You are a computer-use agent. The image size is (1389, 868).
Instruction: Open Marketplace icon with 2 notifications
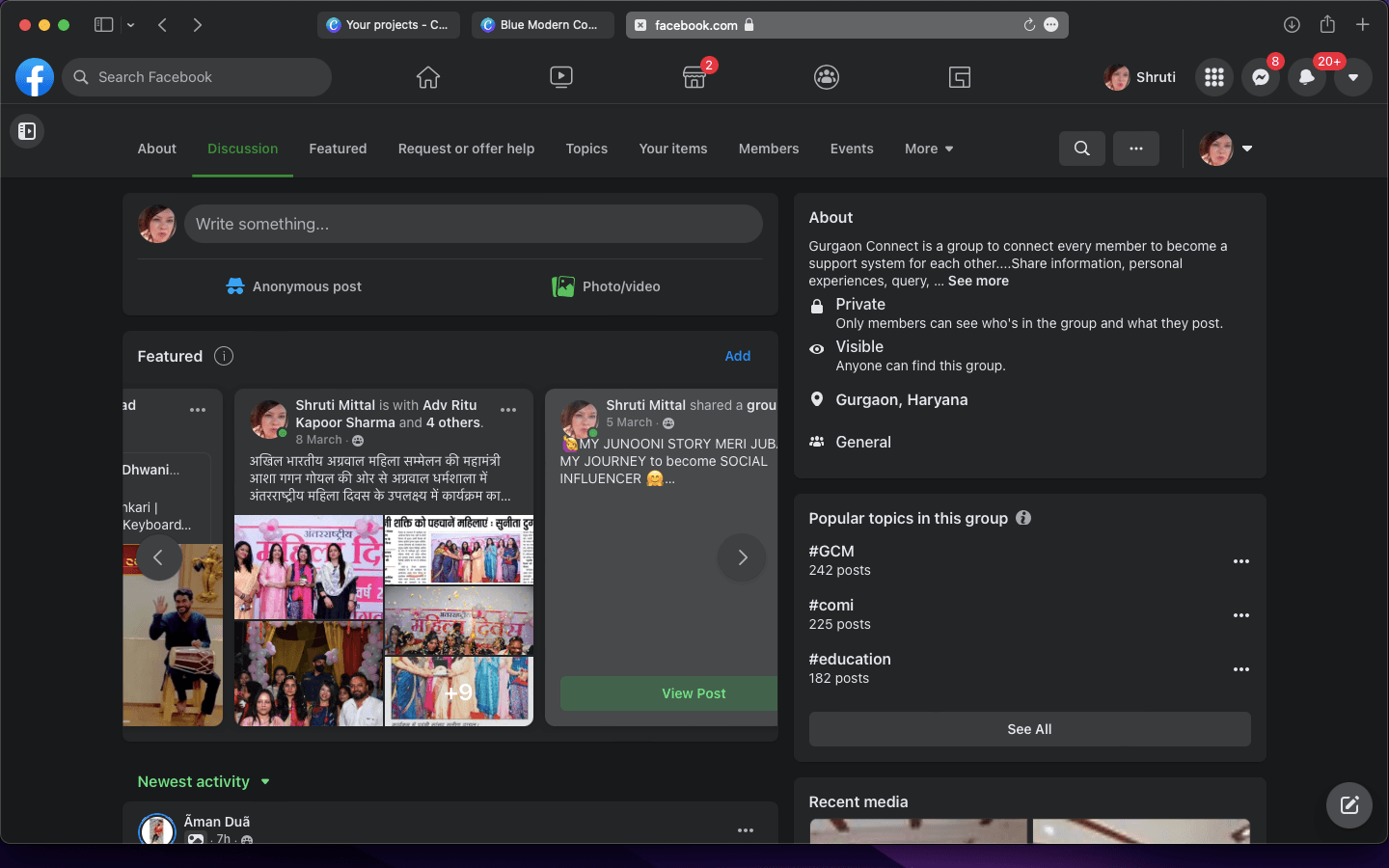(x=694, y=77)
